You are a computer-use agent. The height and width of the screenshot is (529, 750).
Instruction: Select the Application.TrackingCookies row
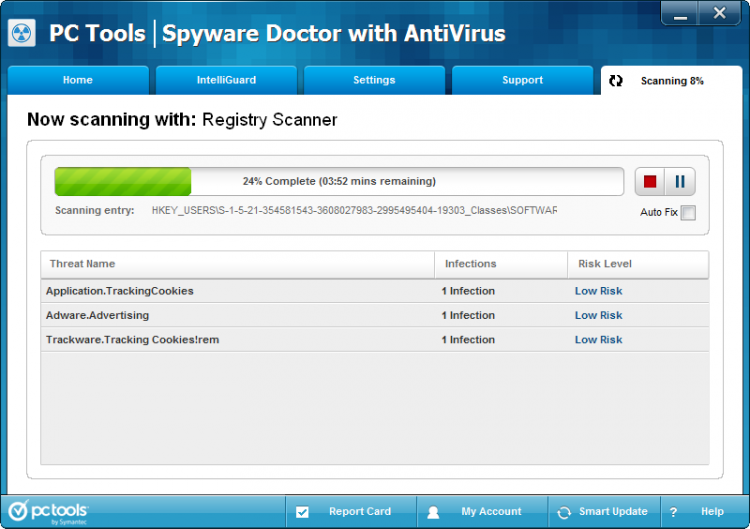click(x=375, y=291)
